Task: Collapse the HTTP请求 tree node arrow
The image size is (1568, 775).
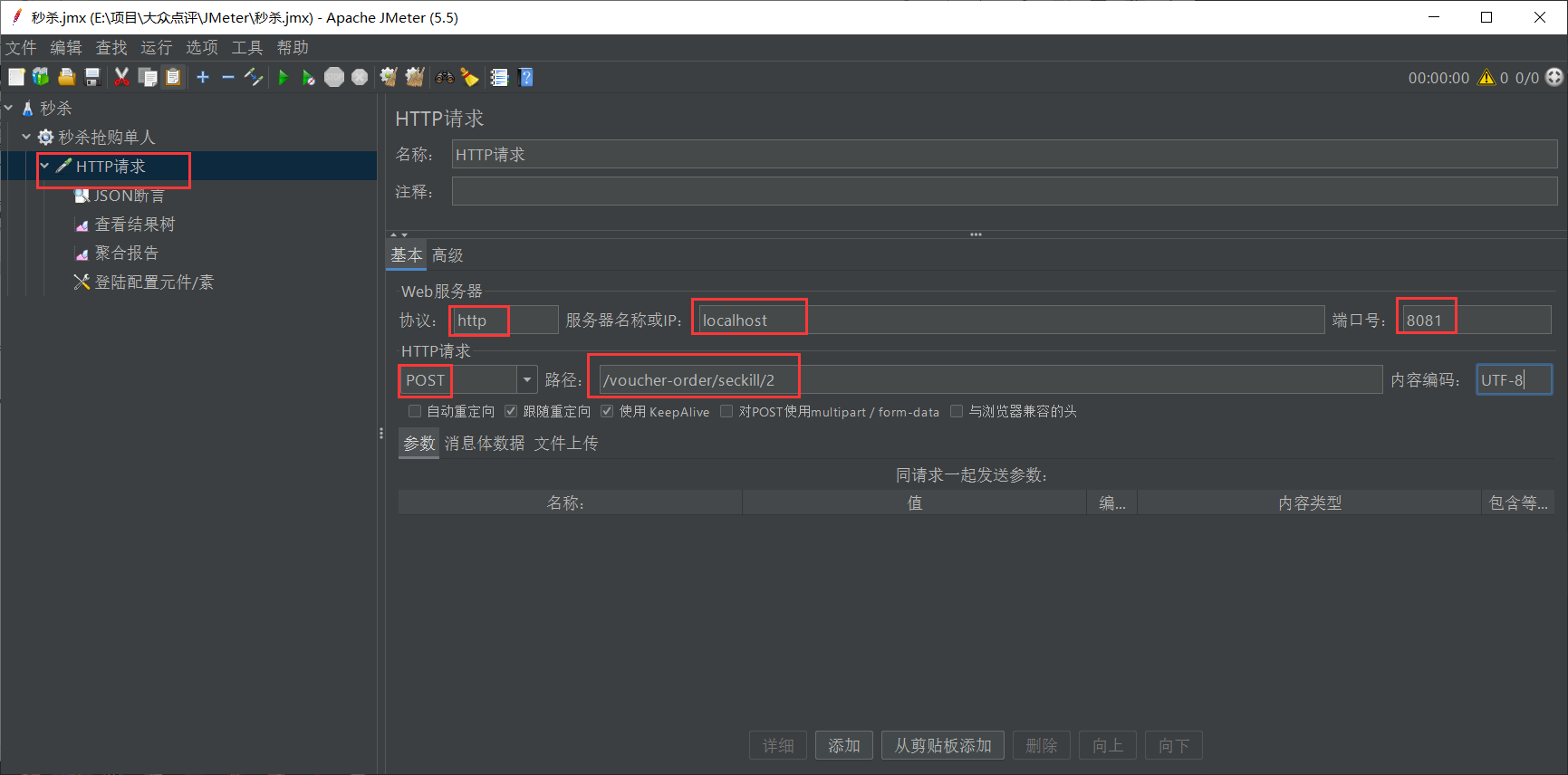Action: 44,167
